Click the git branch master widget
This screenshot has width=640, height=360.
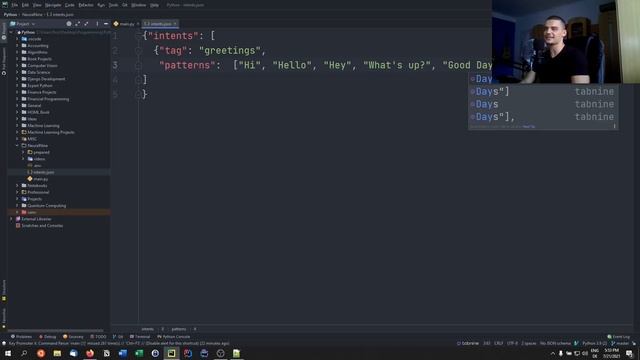620,343
